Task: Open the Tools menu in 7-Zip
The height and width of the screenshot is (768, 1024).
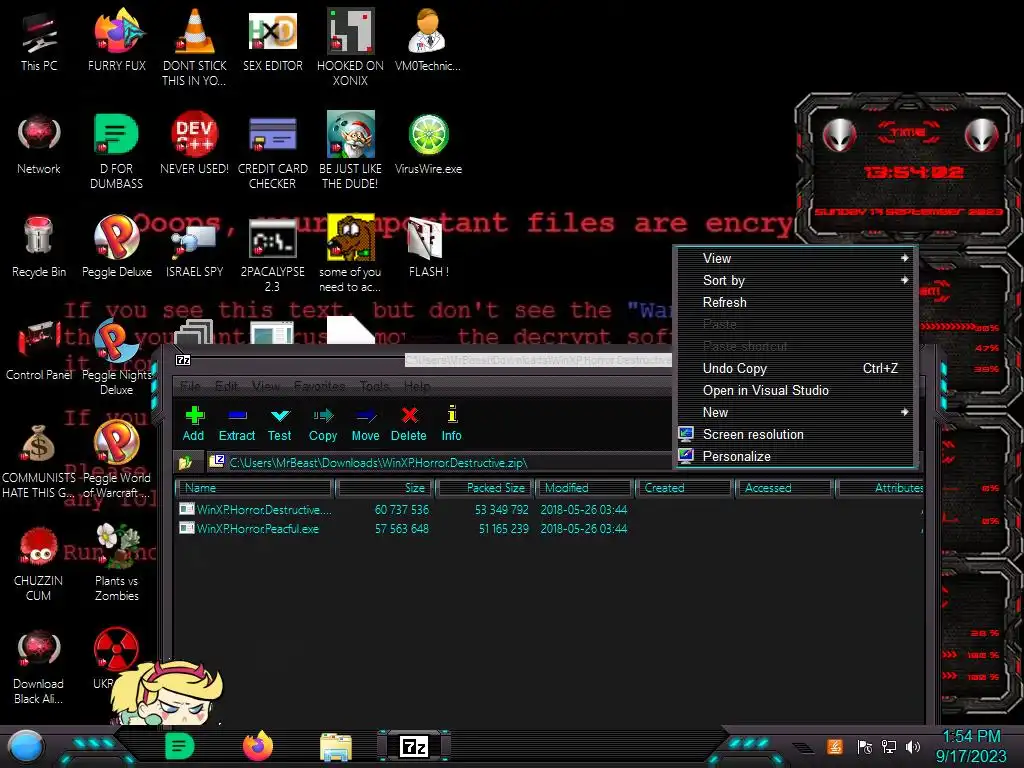Action: (x=375, y=386)
